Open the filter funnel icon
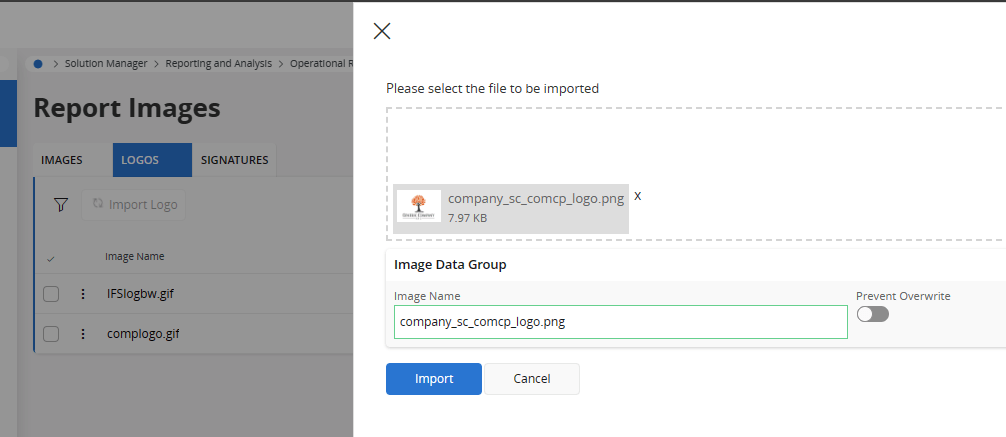The width and height of the screenshot is (1006, 437). 61,204
